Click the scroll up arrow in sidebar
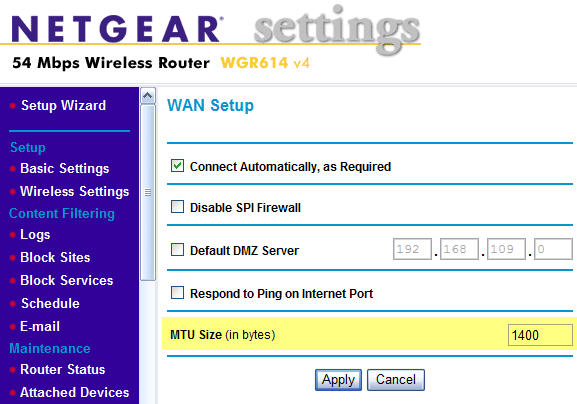577x404 pixels. [x=148, y=96]
